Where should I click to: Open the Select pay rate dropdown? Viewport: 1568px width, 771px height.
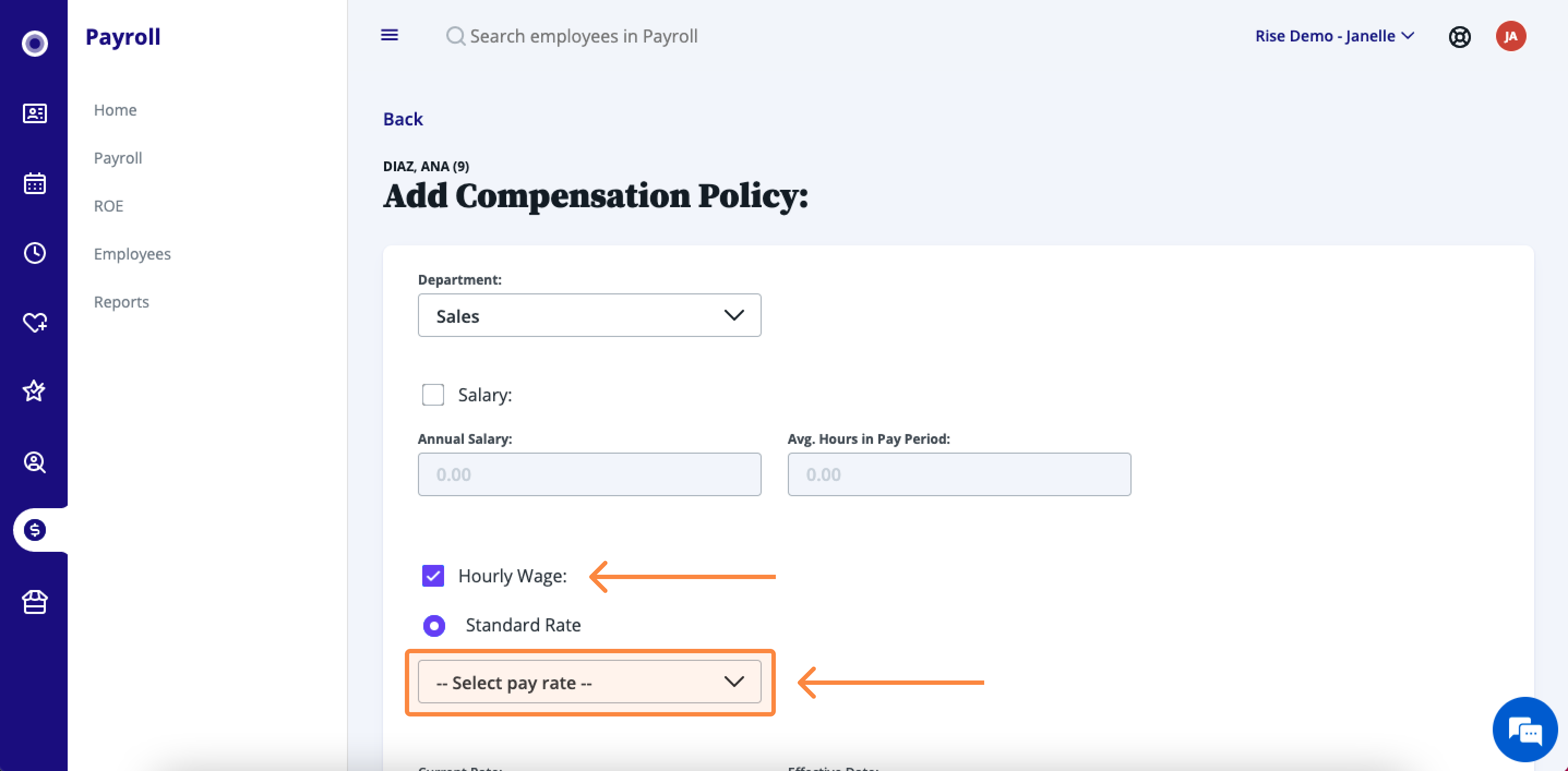(x=589, y=682)
